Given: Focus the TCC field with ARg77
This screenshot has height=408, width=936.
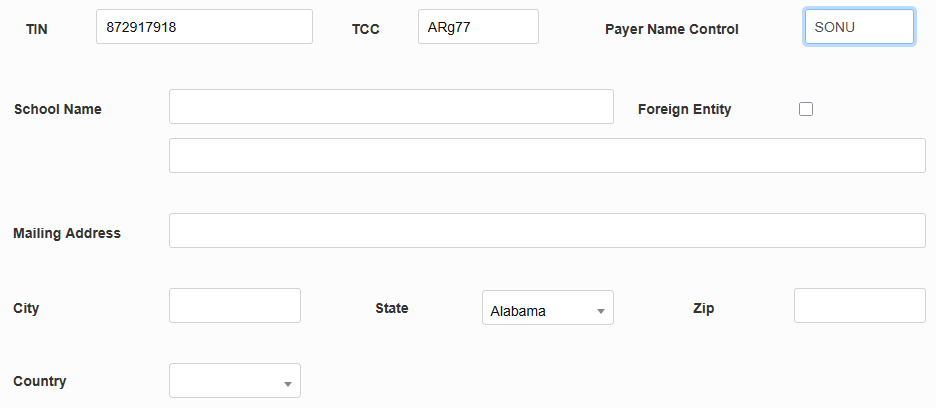Looking at the screenshot, I should pyautogui.click(x=478, y=27).
